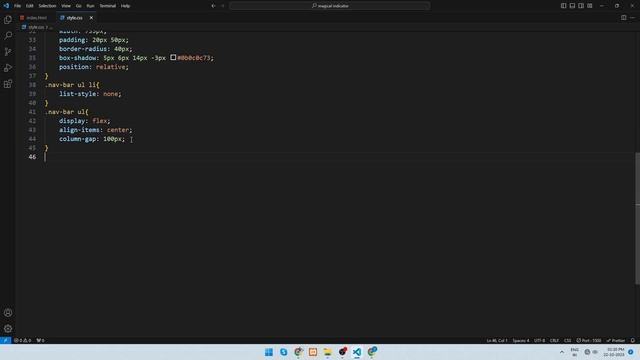Open the errors and warnings count

23,340
